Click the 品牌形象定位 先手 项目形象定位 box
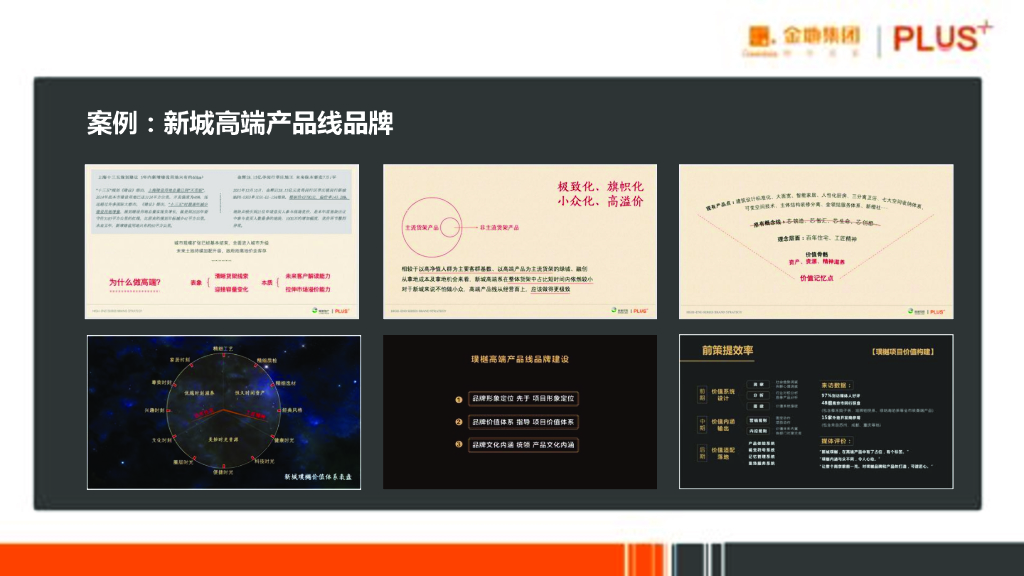Image resolution: width=1024 pixels, height=576 pixels. pyautogui.click(x=523, y=398)
